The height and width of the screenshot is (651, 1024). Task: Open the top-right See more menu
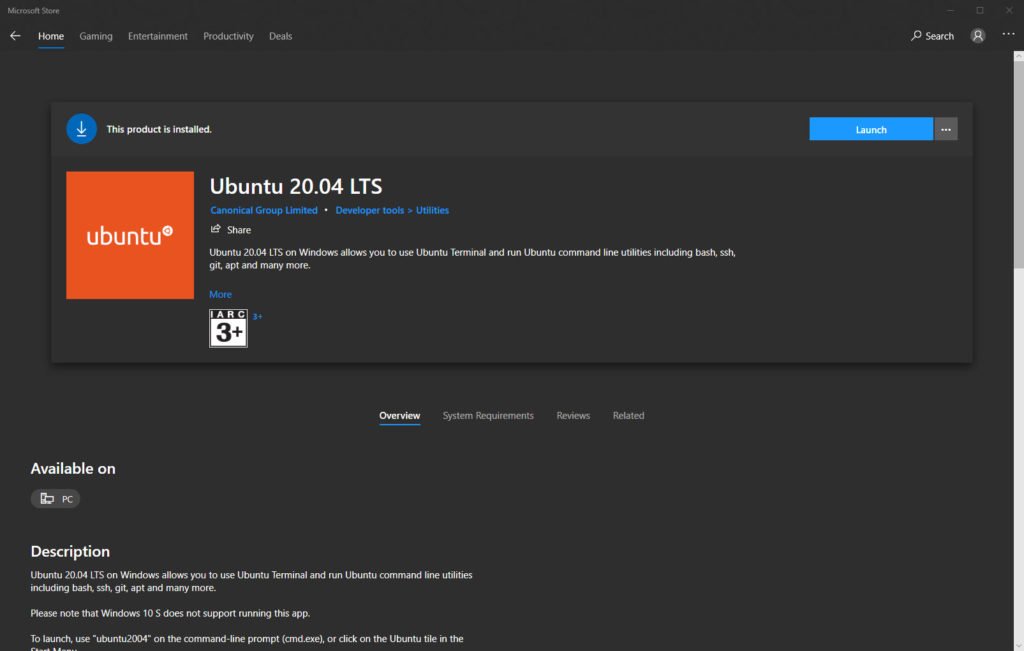(x=1008, y=34)
